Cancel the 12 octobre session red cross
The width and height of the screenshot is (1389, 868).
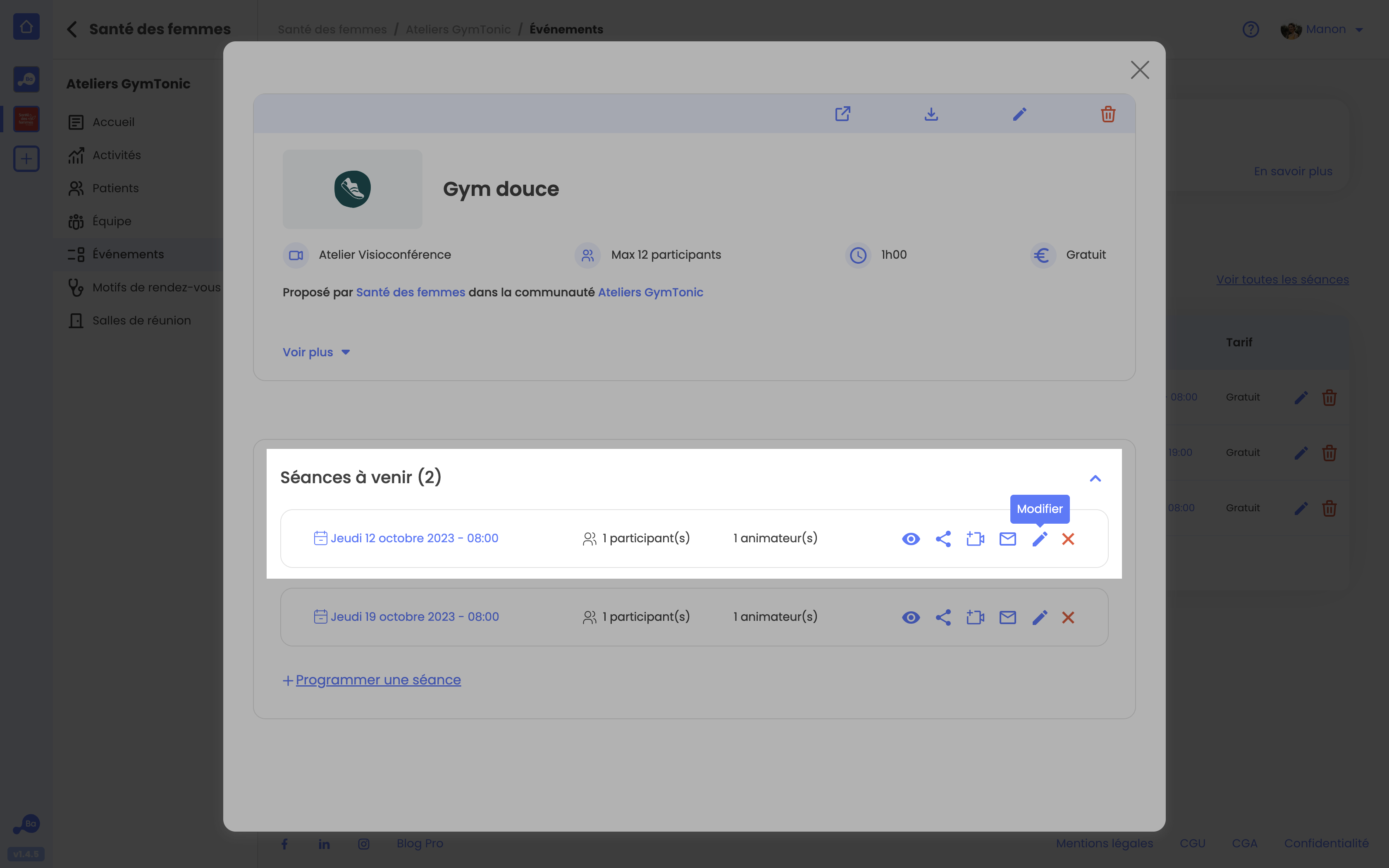pyautogui.click(x=1067, y=539)
